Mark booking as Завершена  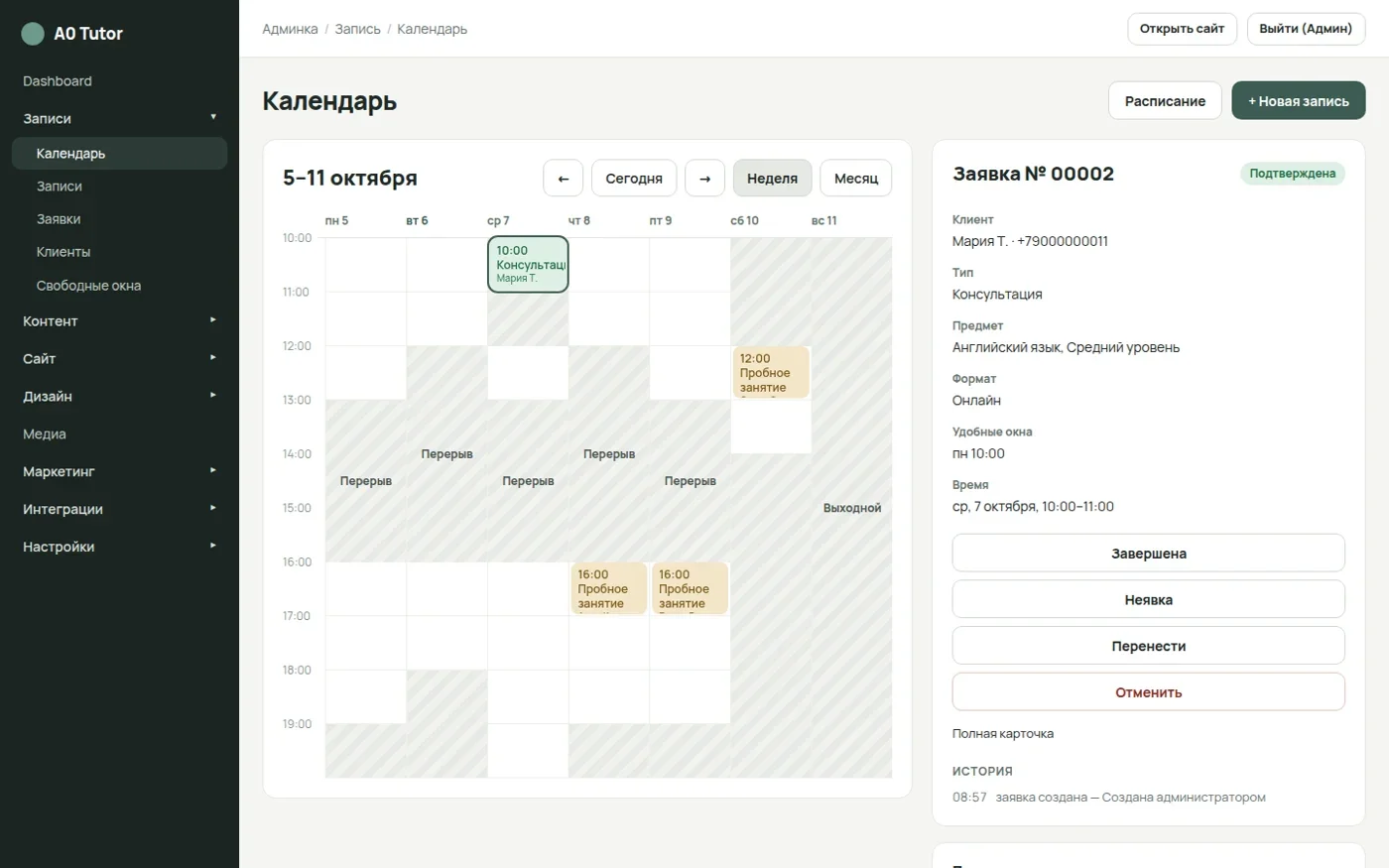tap(1149, 554)
